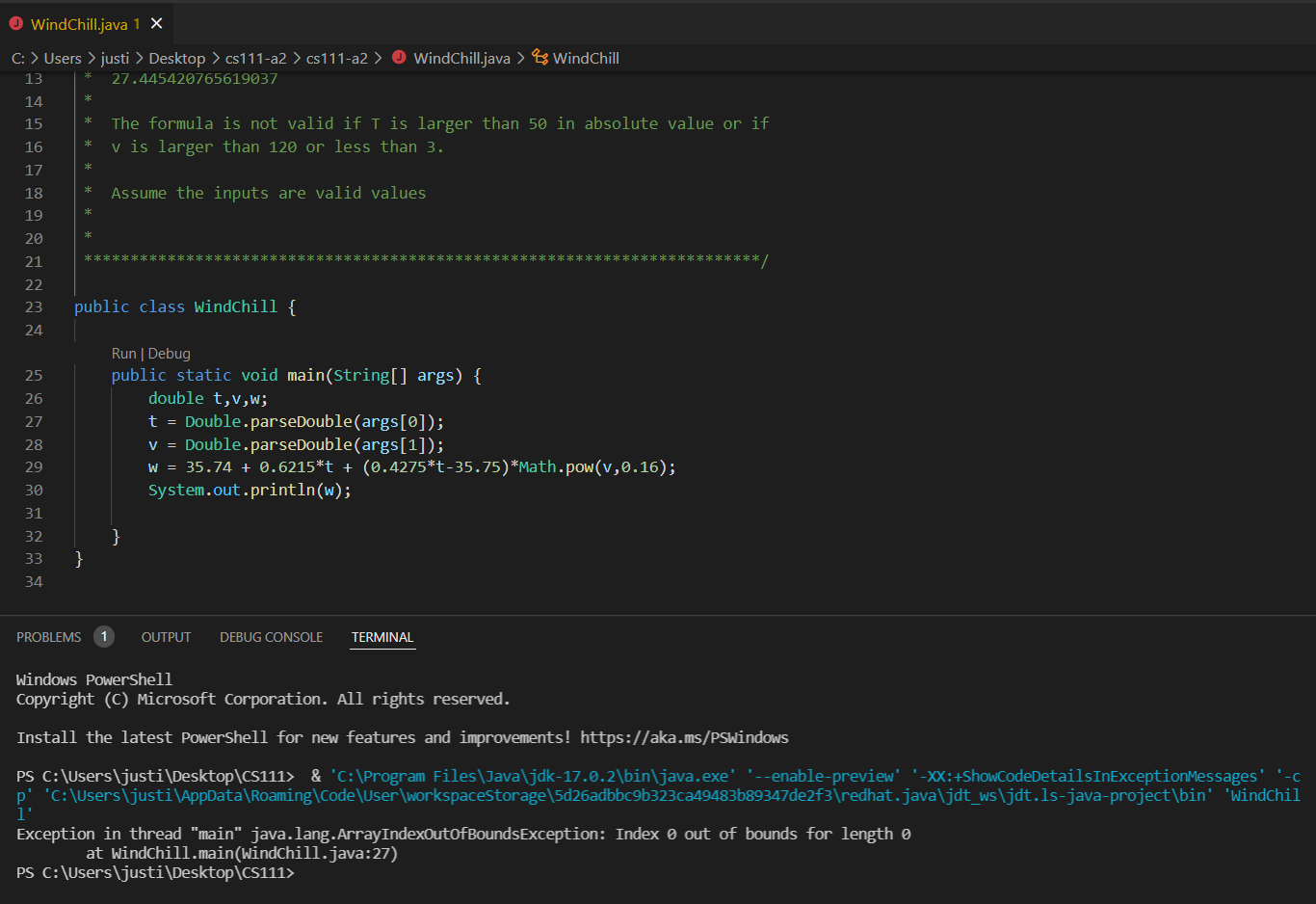This screenshot has height=904, width=1316.
Task: Click the Java file icon in breadcrumb
Action: tap(399, 58)
